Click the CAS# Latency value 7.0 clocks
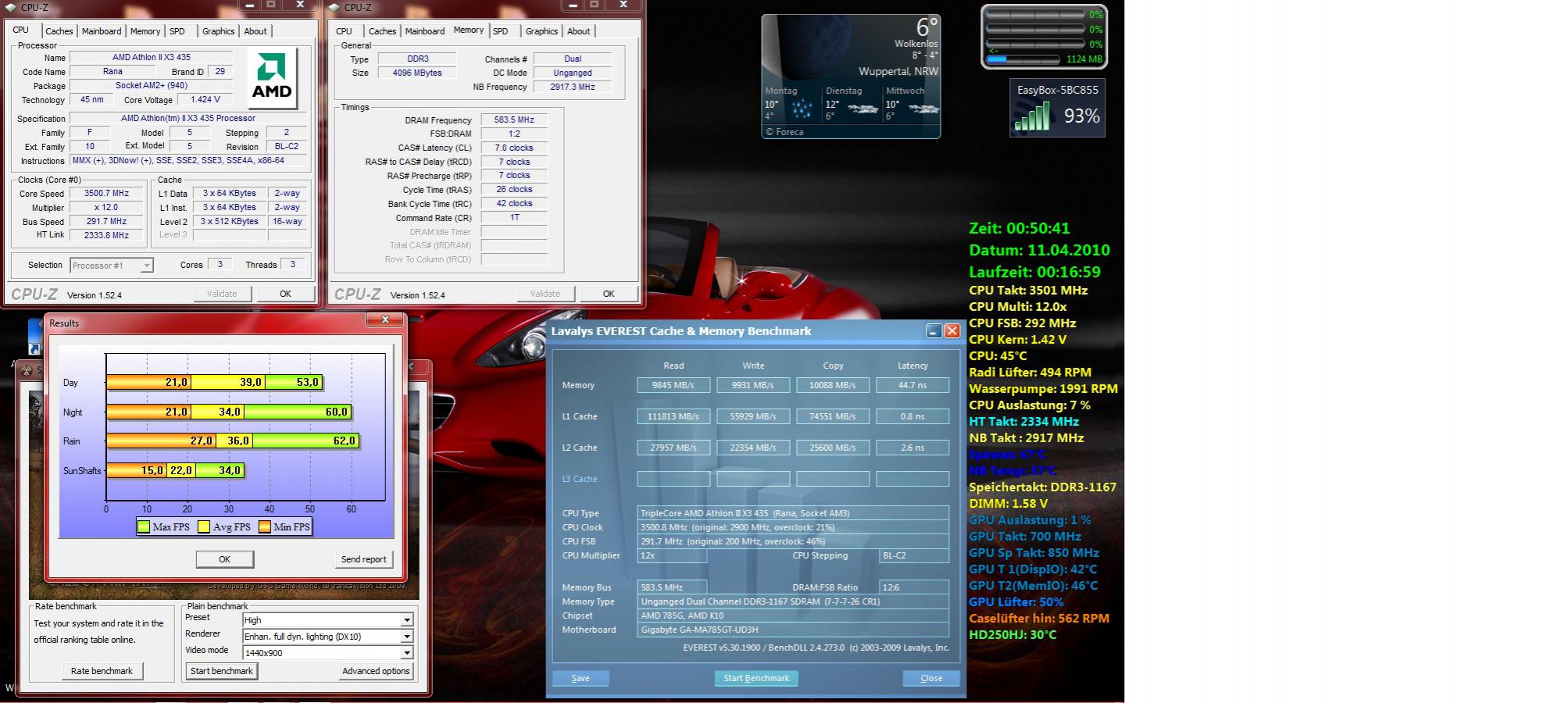 (514, 148)
